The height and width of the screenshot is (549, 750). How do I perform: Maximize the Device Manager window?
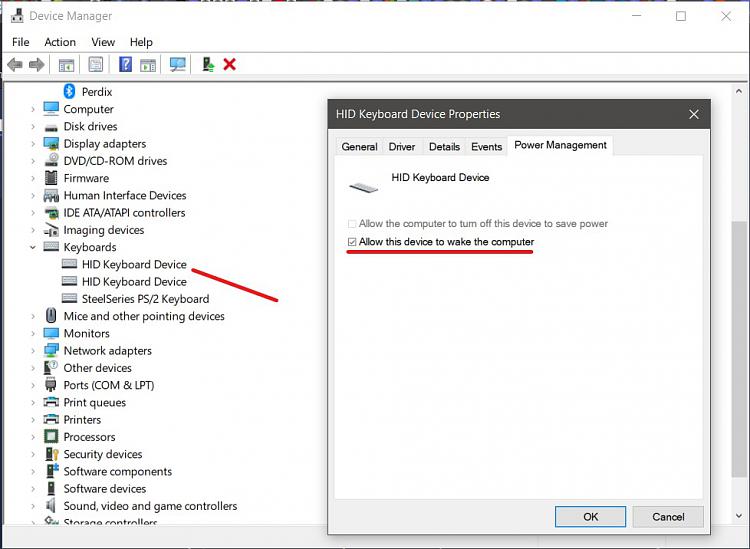681,16
